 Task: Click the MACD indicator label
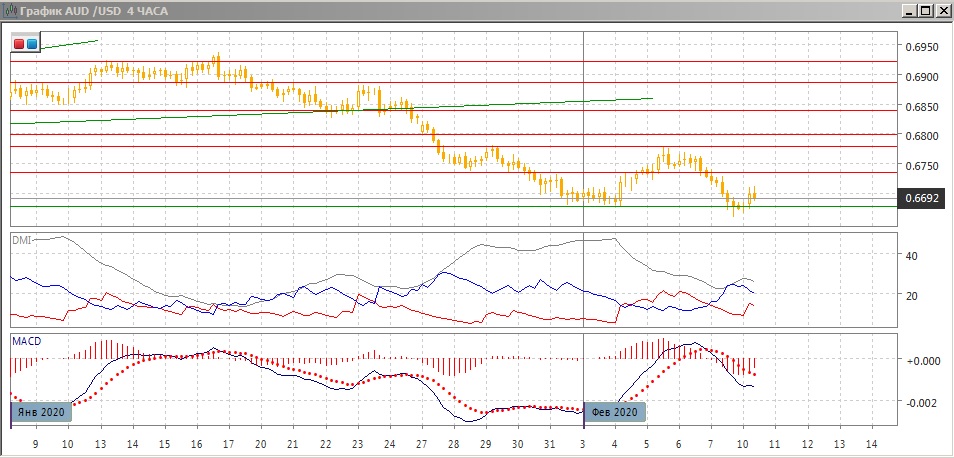click(26, 341)
